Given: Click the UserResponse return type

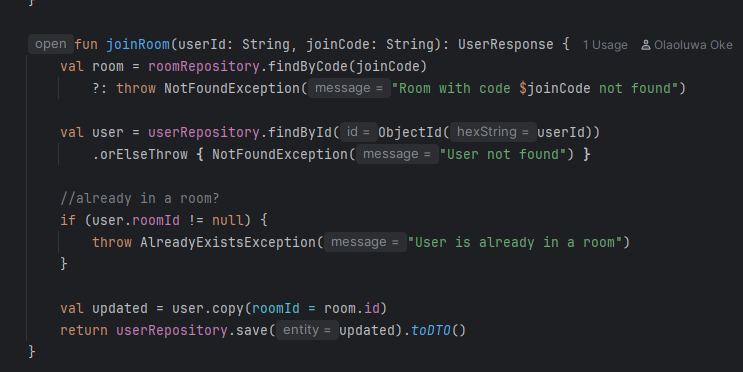Looking at the screenshot, I should click(506, 45).
